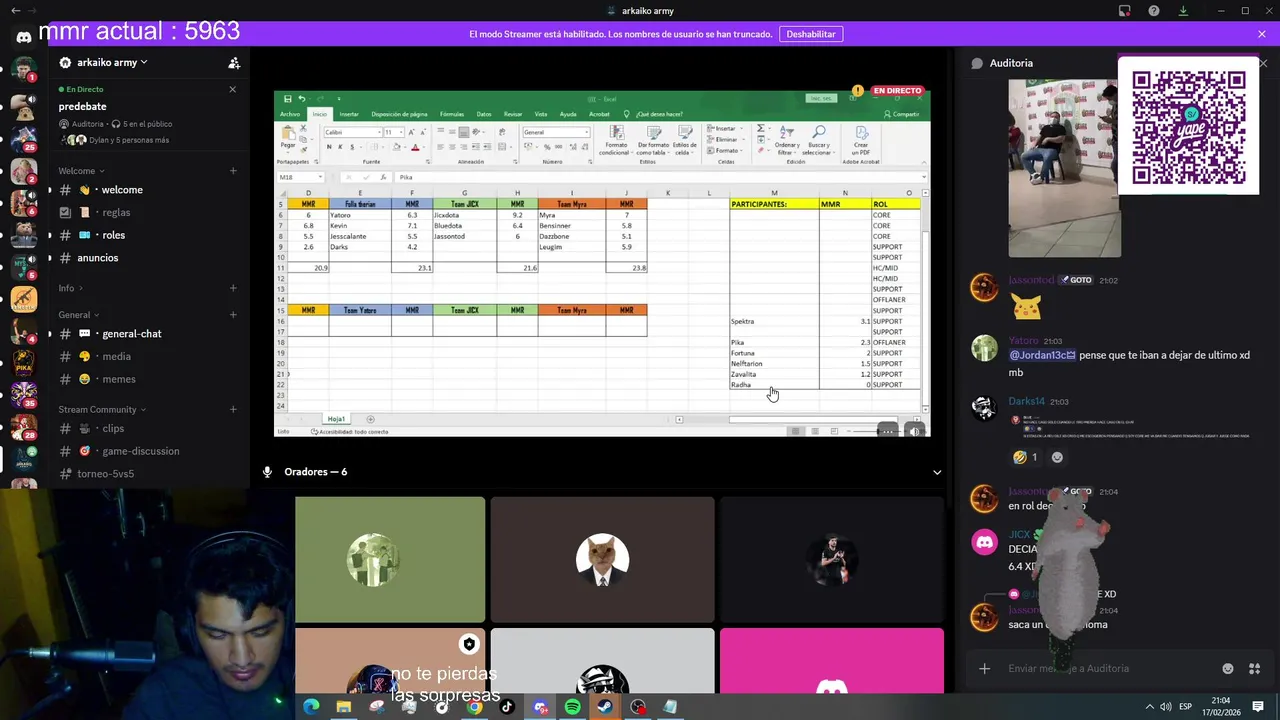Open the apps launcher icon in message box
Viewport: 1280px width, 720px height.
point(1255,668)
